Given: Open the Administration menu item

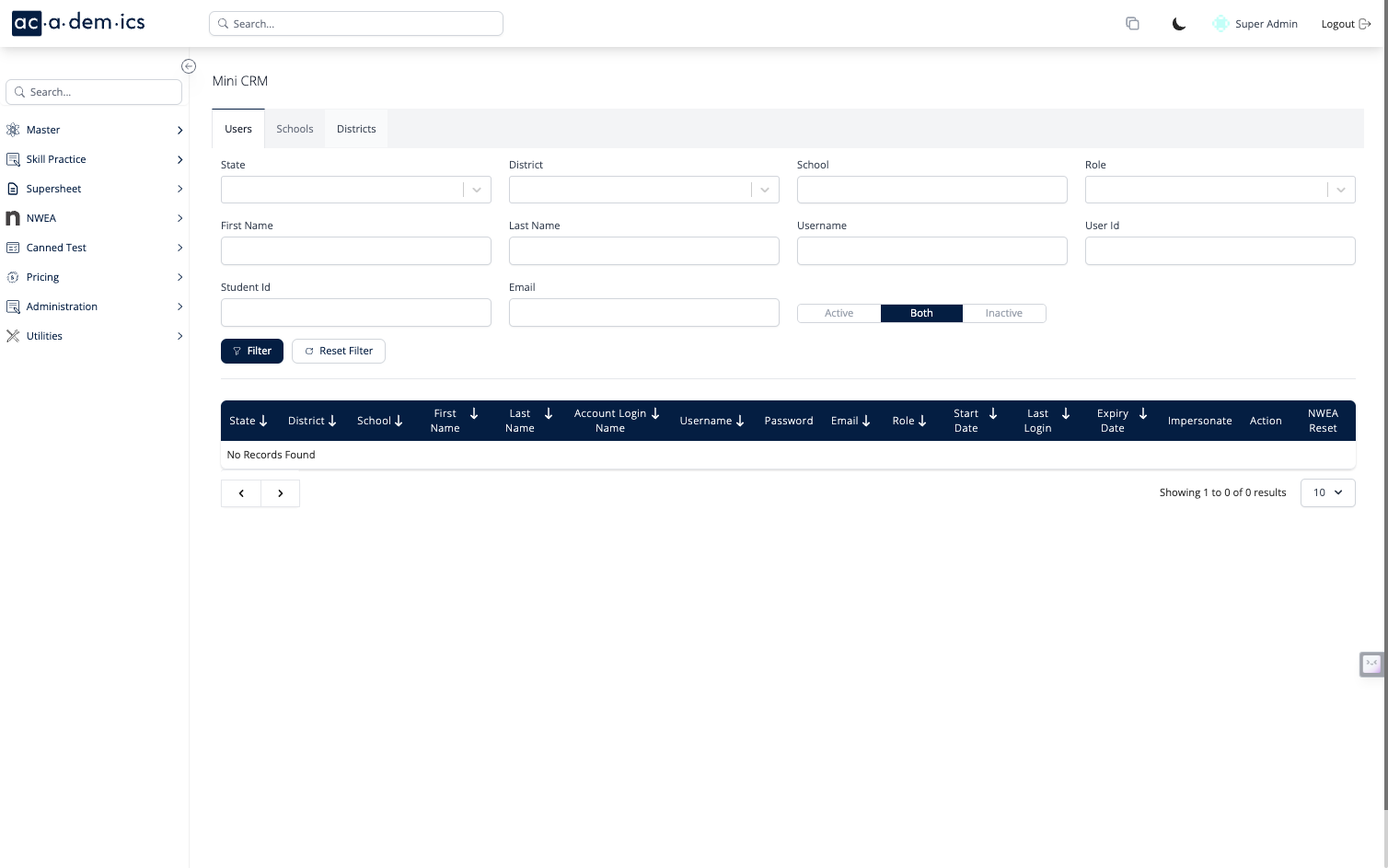Looking at the screenshot, I should point(95,307).
